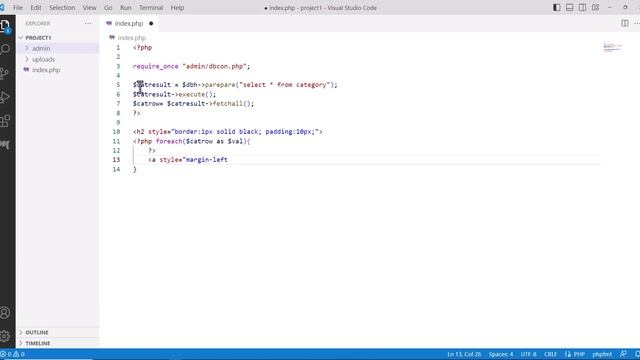Image resolution: width=640 pixels, height=360 pixels.
Task: Open the Extensions view icon
Action: (x=5, y=121)
